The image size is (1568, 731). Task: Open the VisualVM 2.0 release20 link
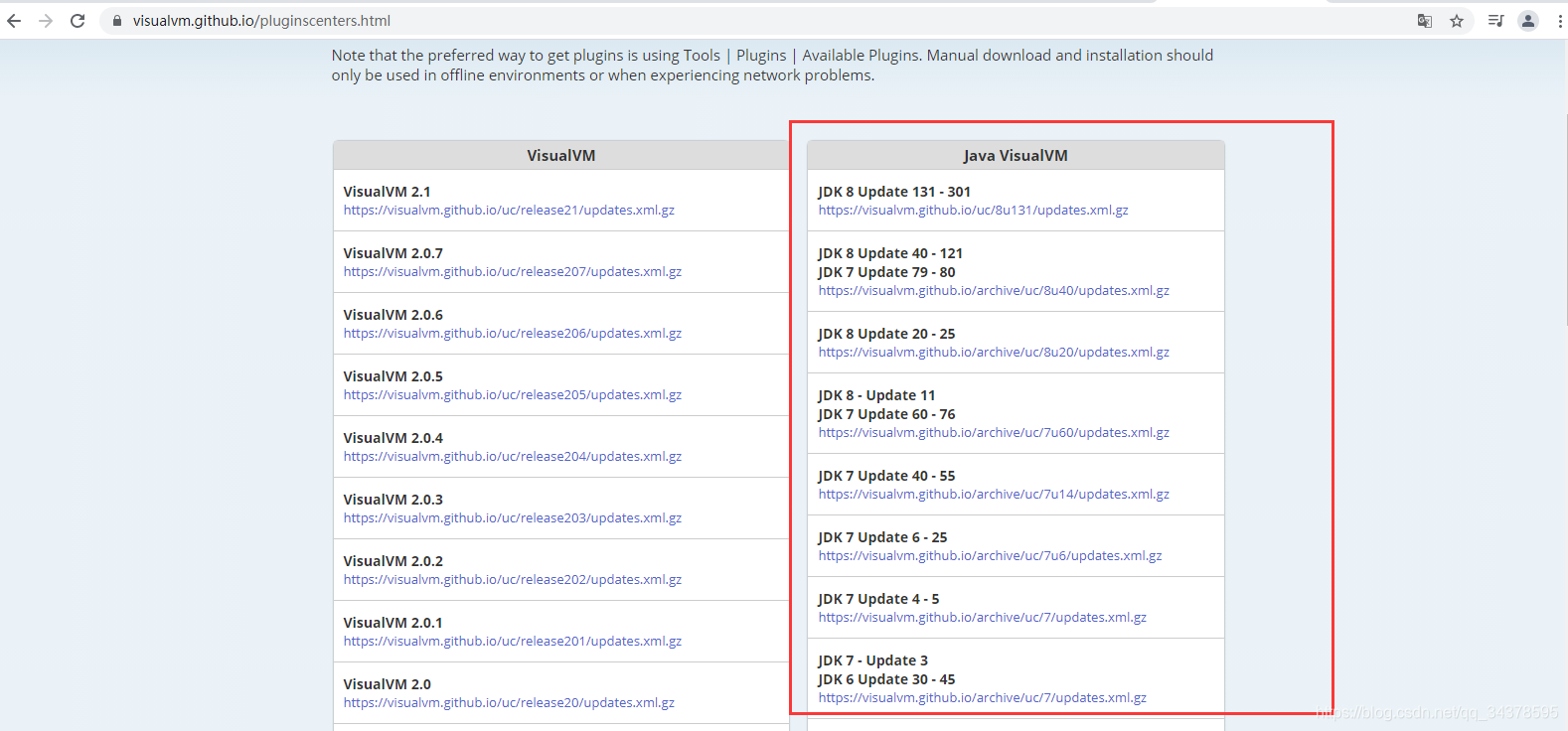click(x=509, y=703)
